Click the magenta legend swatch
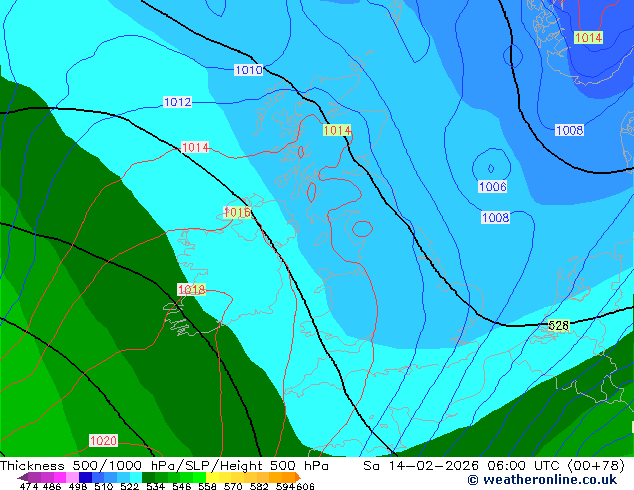The height and width of the screenshot is (490, 634). [60, 477]
